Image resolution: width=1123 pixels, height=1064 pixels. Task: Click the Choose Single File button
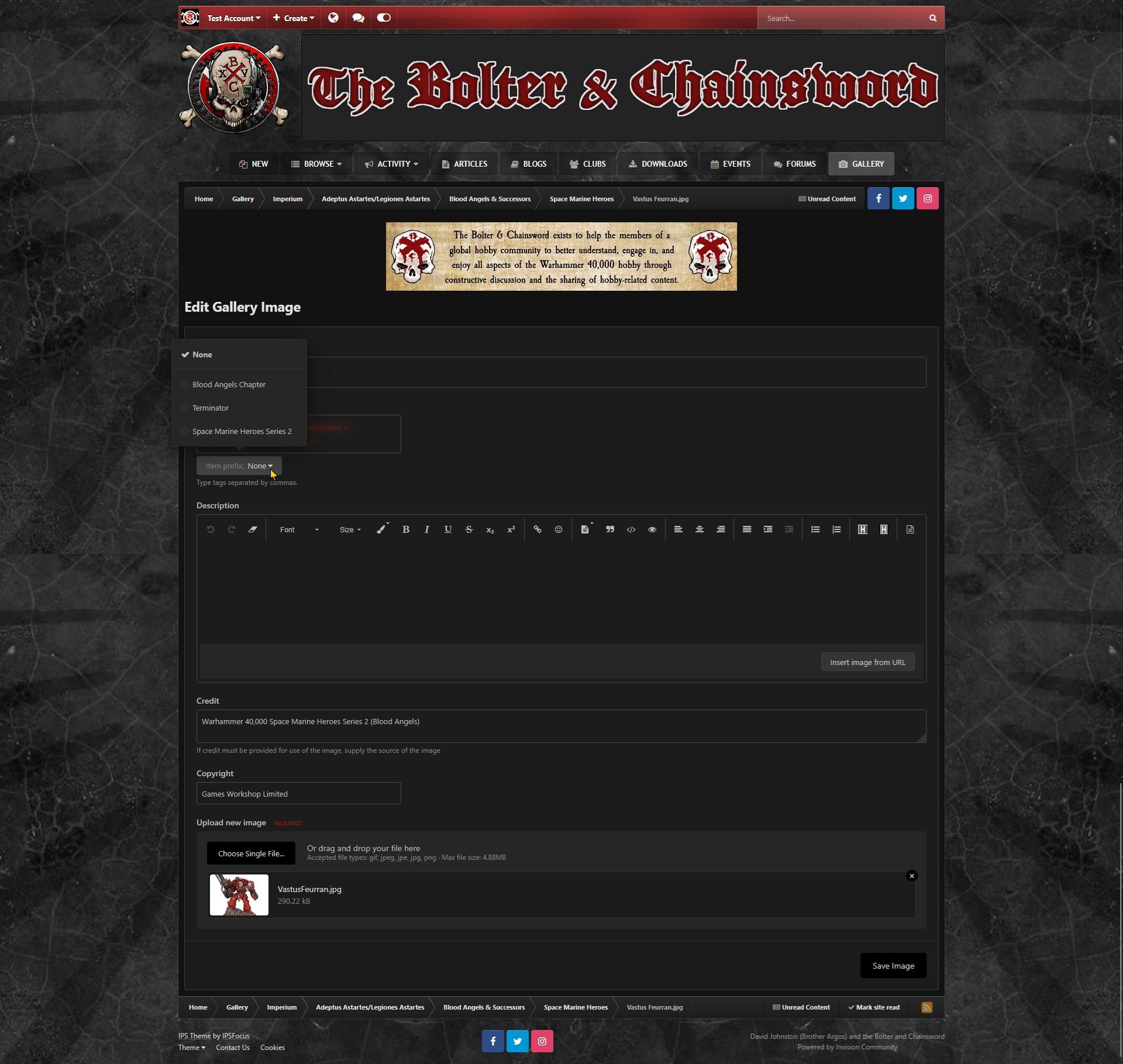(251, 853)
